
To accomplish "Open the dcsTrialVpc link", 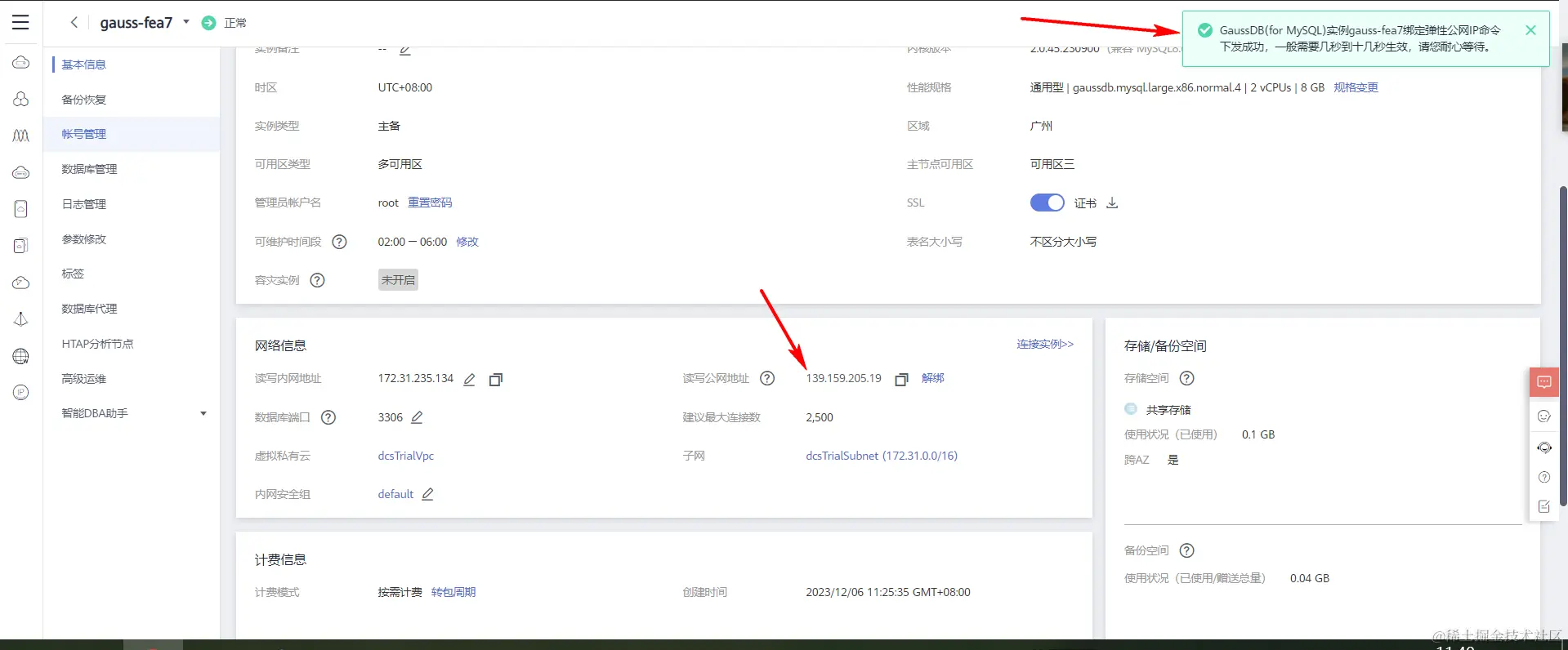I will pos(406,456).
